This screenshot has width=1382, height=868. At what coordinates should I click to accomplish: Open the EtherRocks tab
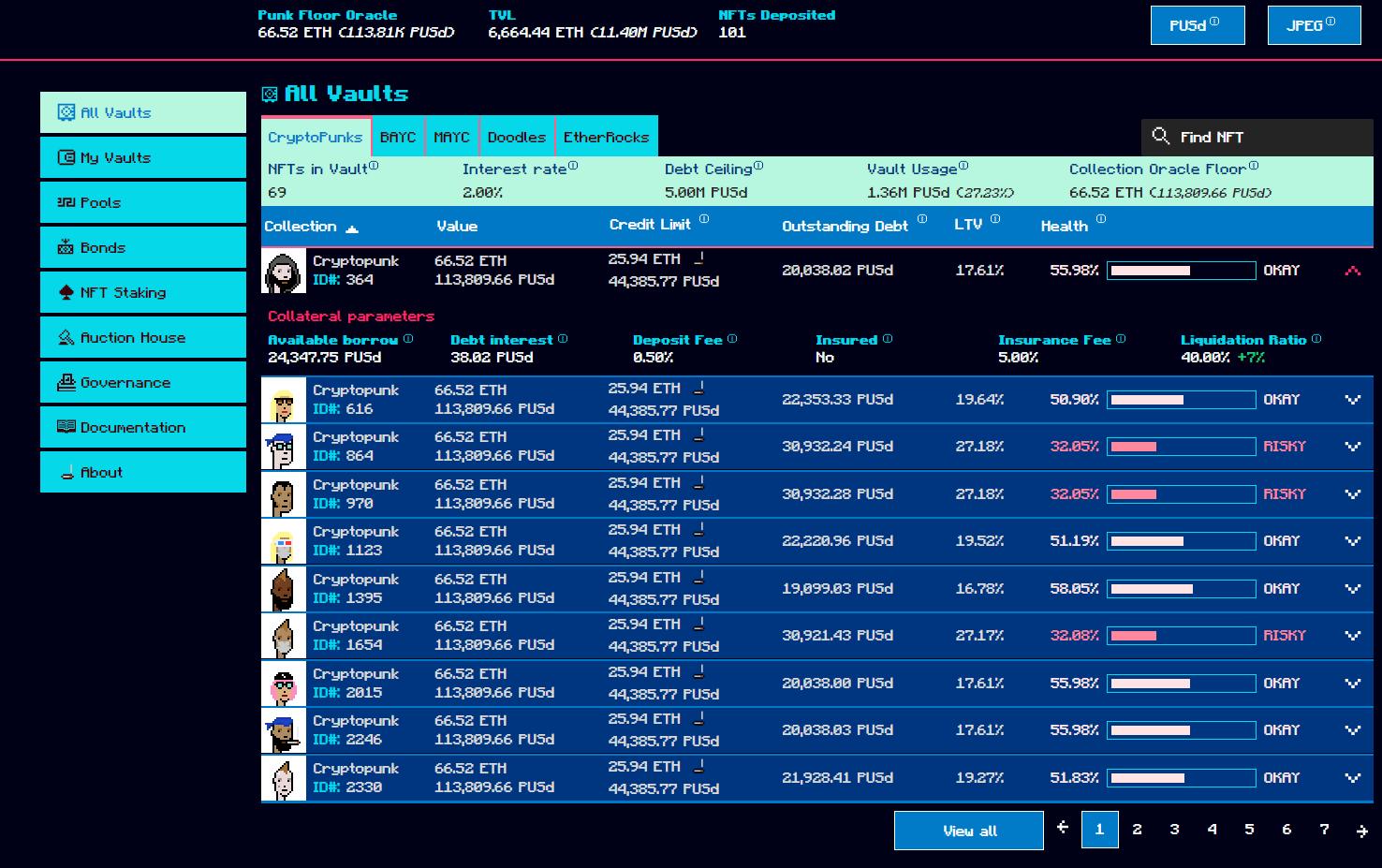(606, 137)
